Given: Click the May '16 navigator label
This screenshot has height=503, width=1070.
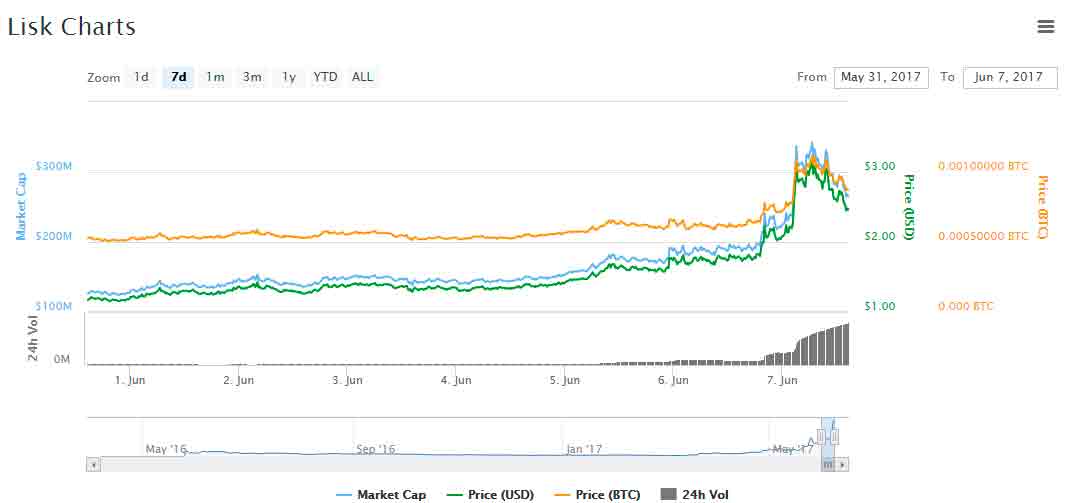Looking at the screenshot, I should click(x=166, y=449).
